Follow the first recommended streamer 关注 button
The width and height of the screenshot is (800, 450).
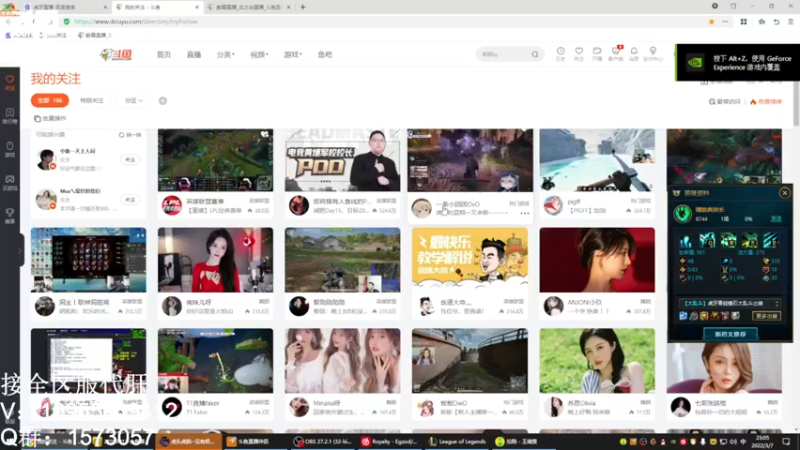(x=130, y=160)
